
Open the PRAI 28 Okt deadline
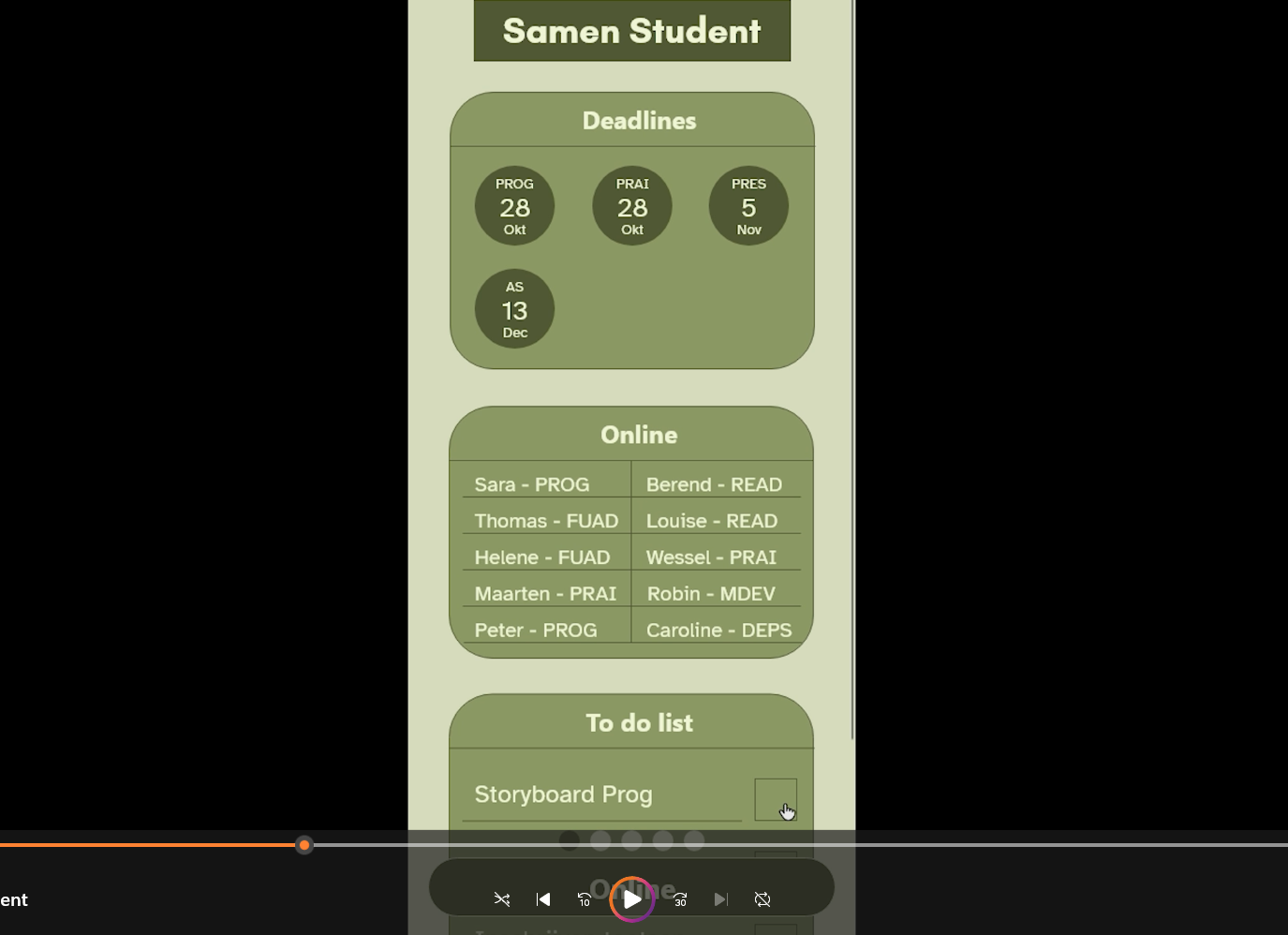(x=632, y=206)
